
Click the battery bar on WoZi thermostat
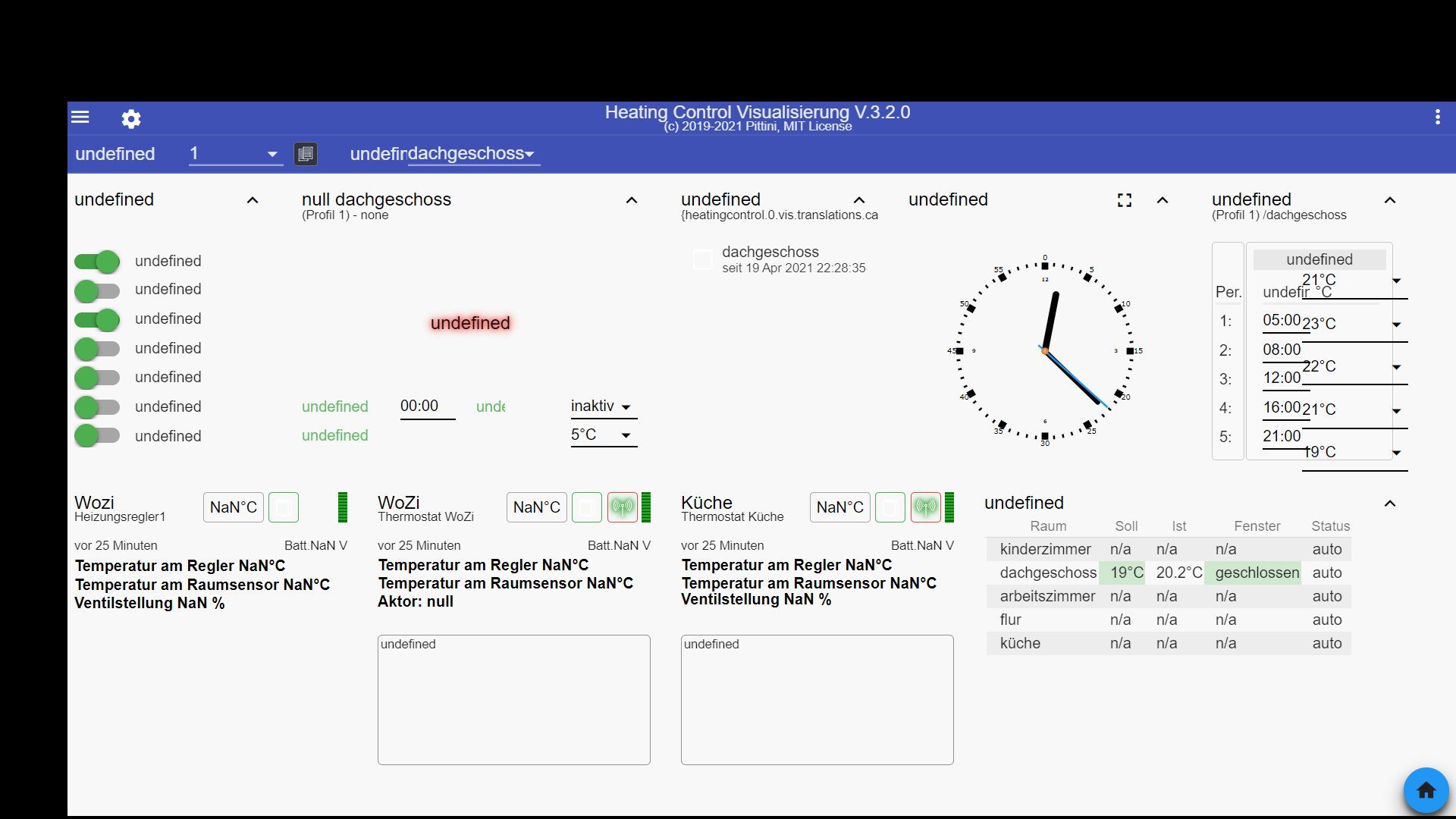(646, 507)
